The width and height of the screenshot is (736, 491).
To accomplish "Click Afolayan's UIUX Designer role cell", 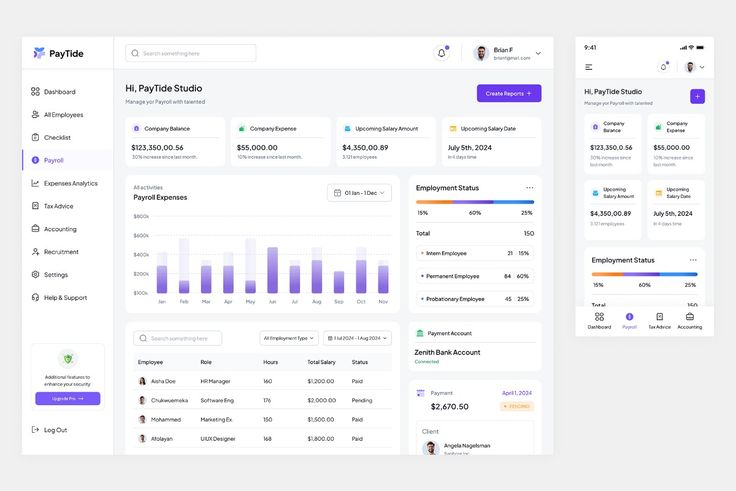I will click(218, 438).
